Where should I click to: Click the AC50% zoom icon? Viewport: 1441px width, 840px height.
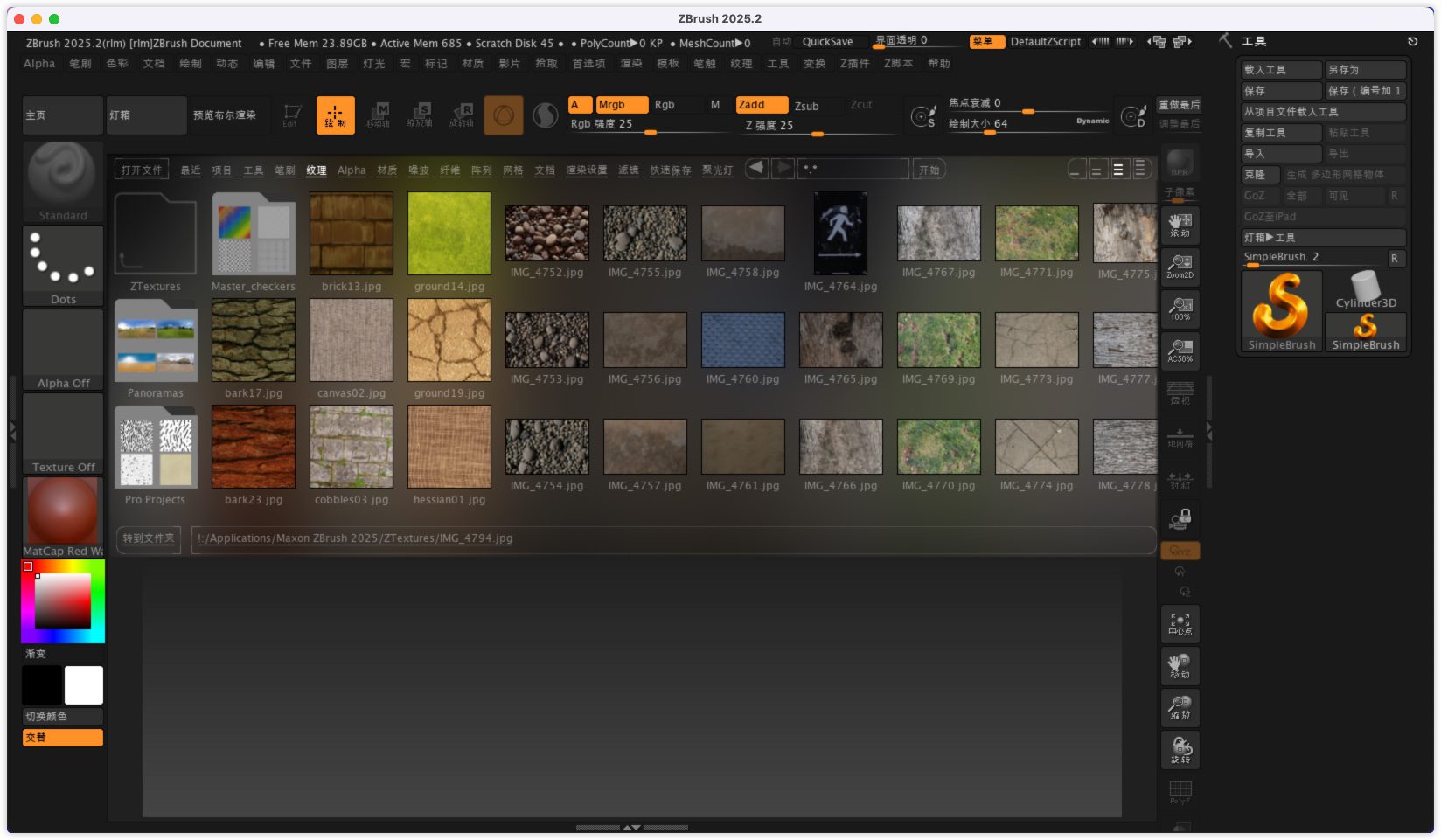point(1180,351)
